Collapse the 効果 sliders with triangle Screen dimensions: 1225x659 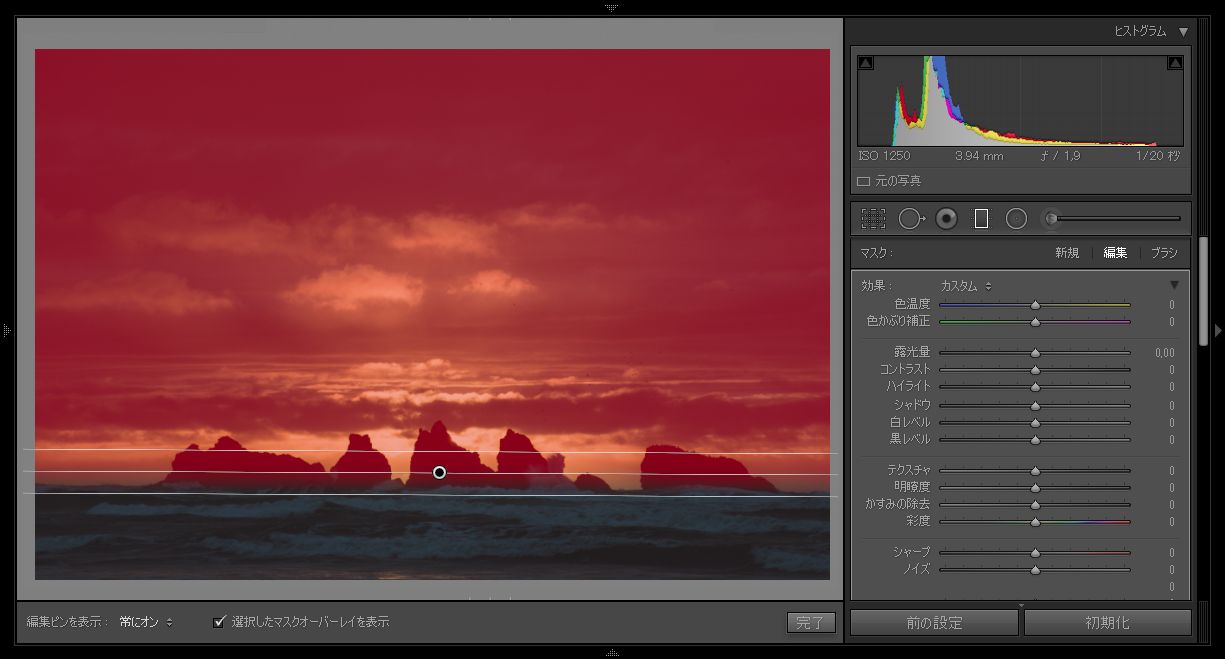pos(1174,285)
